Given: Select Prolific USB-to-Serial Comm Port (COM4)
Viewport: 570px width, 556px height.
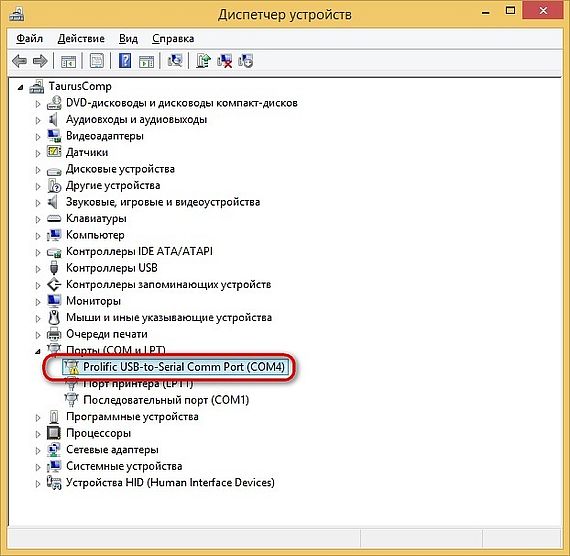Looking at the screenshot, I should point(184,367).
